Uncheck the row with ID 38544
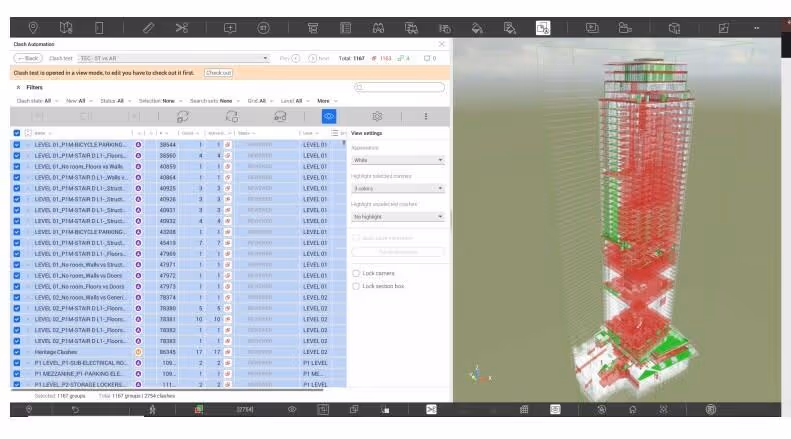This screenshot has width=791, height=439. (x=17, y=145)
